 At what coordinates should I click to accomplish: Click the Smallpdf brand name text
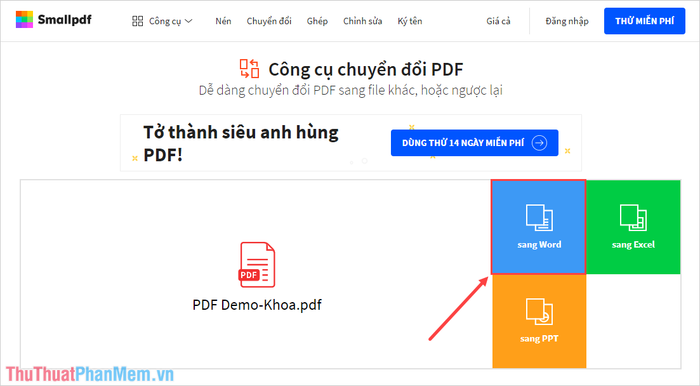65,20
